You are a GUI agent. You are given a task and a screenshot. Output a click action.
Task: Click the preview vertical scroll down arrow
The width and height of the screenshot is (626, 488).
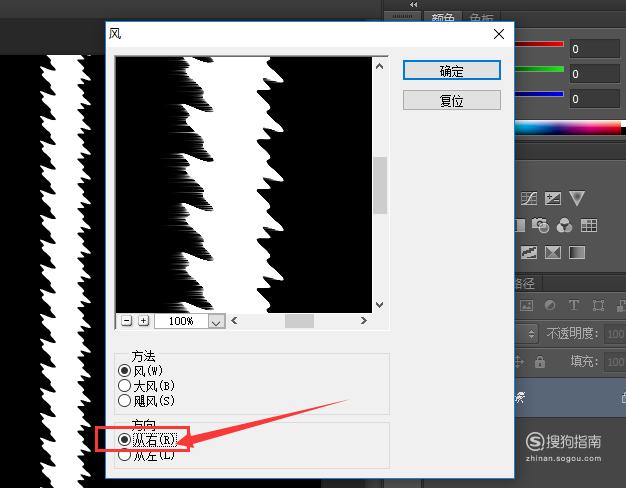[380, 305]
